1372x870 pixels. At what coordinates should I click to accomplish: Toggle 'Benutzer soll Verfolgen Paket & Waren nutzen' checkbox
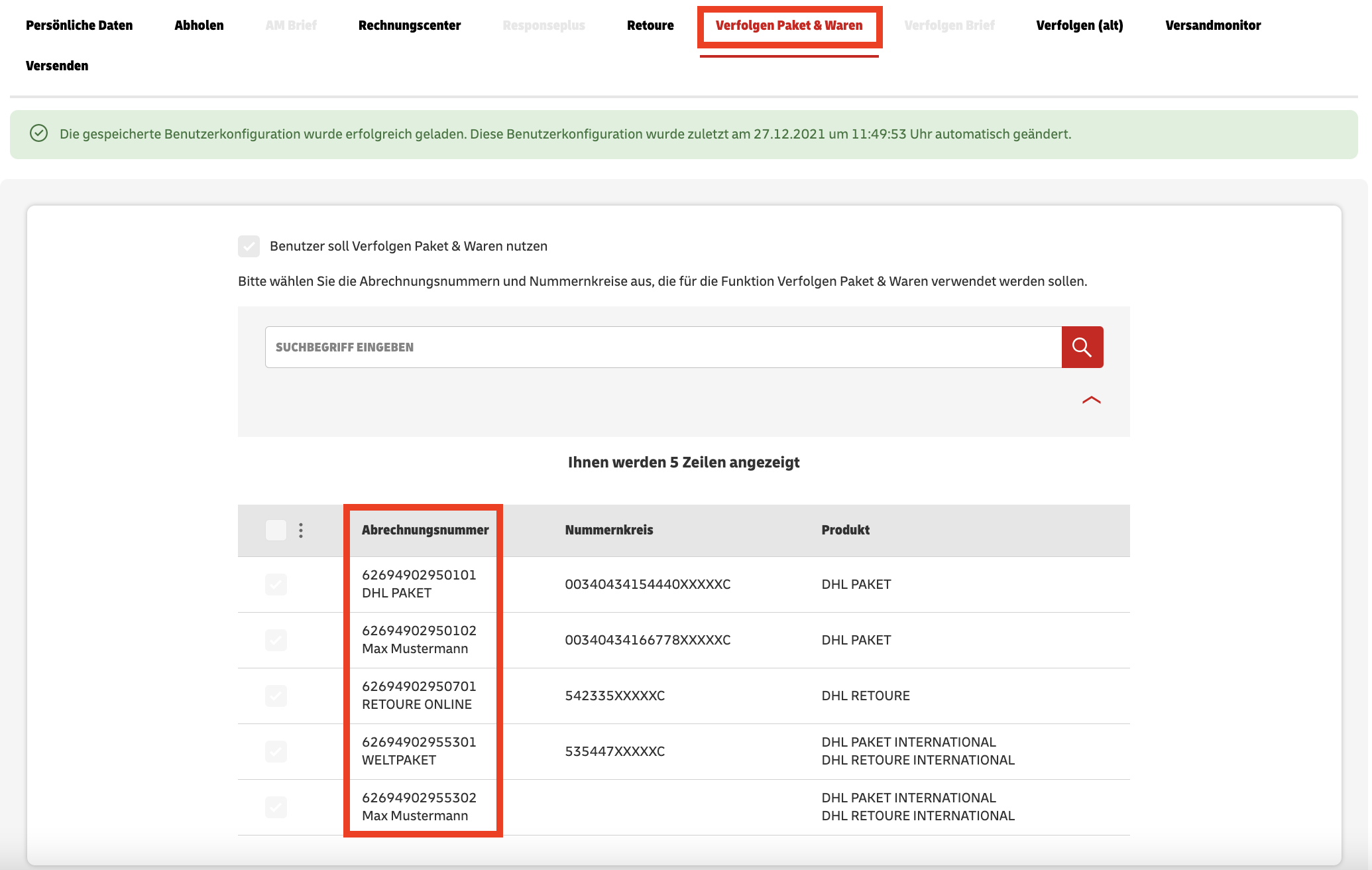(249, 246)
